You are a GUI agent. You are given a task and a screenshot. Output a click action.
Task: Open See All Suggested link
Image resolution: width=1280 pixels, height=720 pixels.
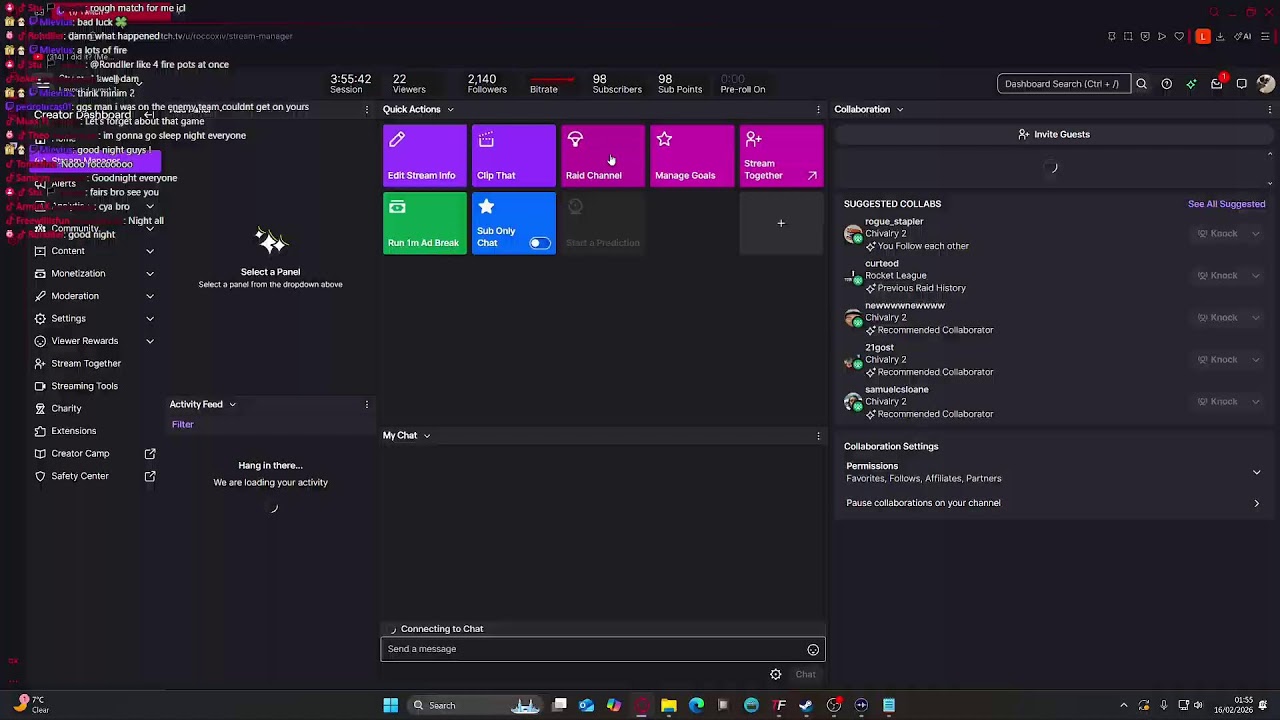click(1226, 204)
